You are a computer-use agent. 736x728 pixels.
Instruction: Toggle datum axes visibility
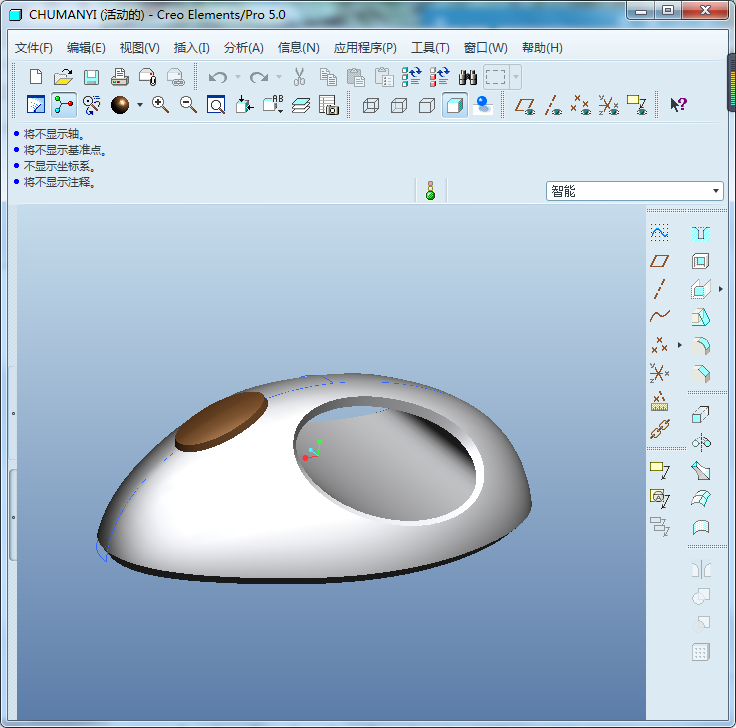553,105
